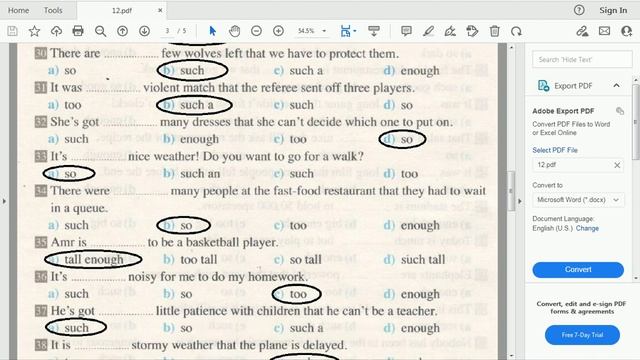This screenshot has height=360, width=640.
Task: Open the Help question mark
Action: point(579,10)
